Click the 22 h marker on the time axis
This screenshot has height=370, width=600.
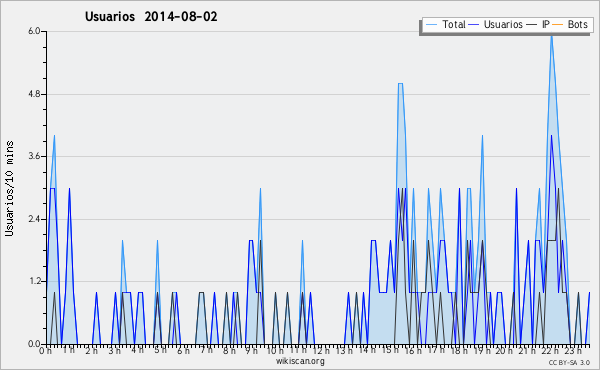click(549, 350)
